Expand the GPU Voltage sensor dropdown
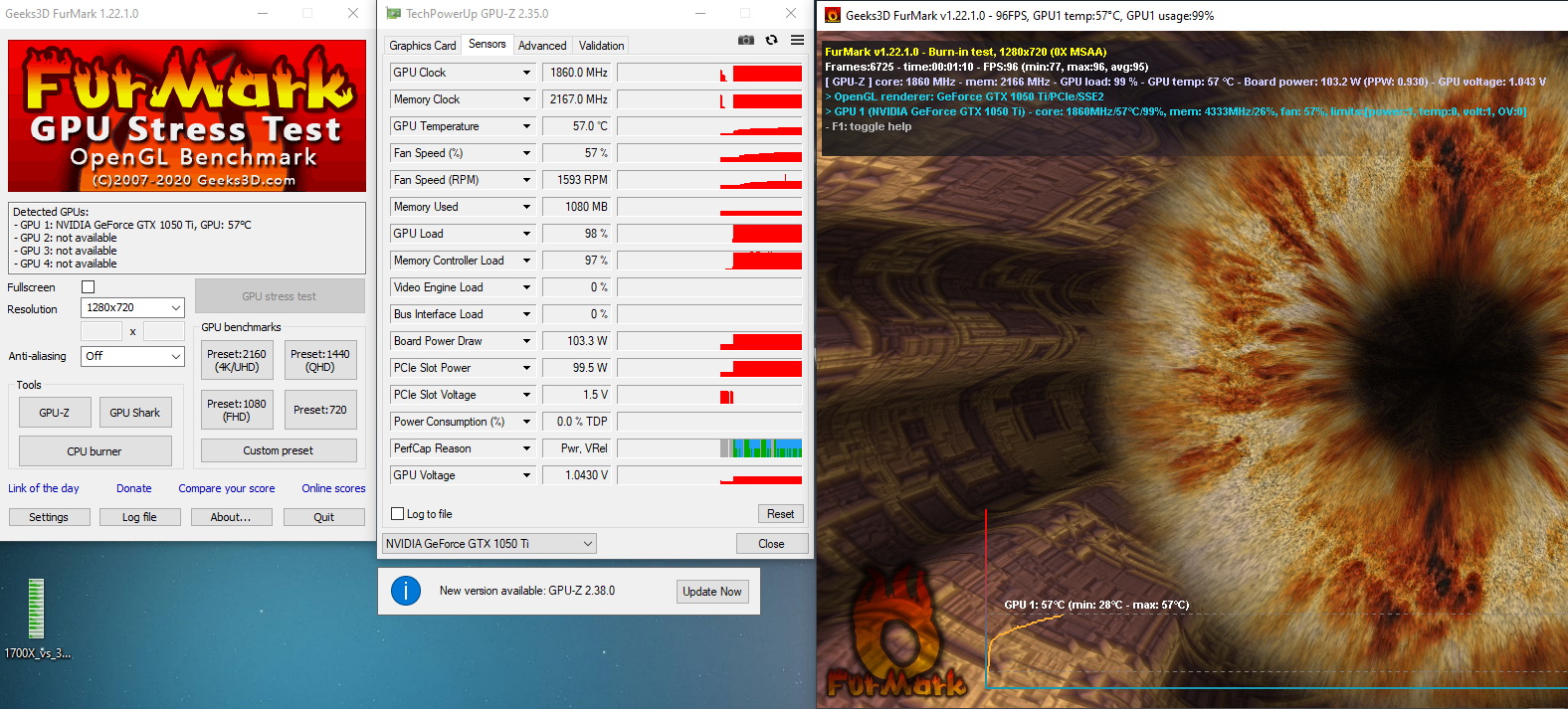The height and width of the screenshot is (709, 1568). [526, 475]
